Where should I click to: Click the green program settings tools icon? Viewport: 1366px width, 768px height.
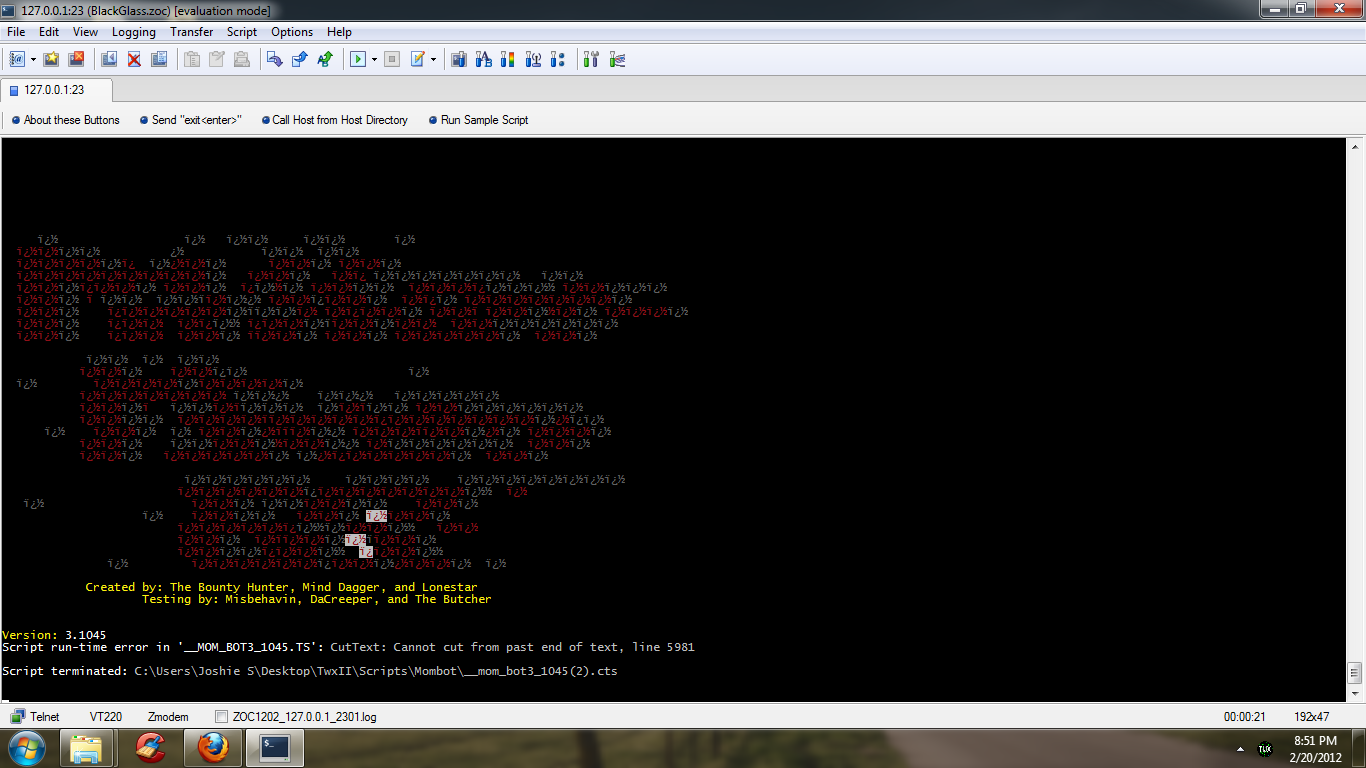coord(591,60)
